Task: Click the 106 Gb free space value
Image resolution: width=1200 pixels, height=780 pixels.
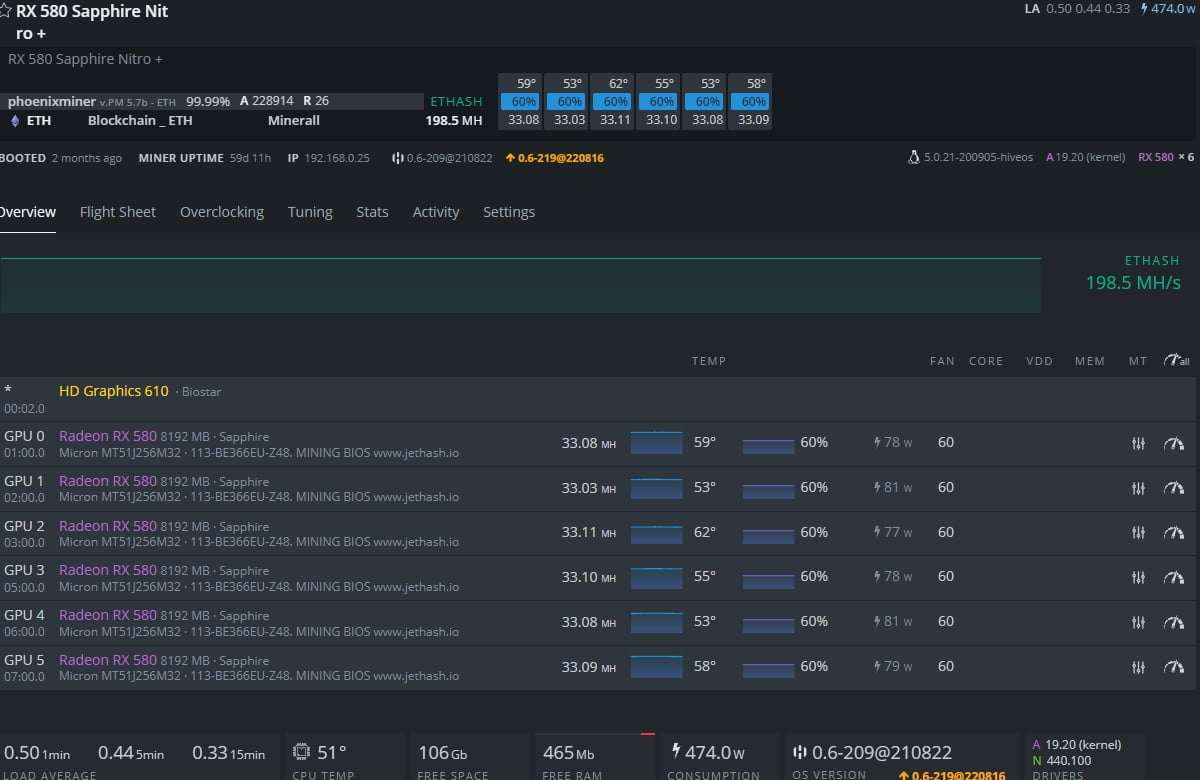Action: tap(443, 752)
